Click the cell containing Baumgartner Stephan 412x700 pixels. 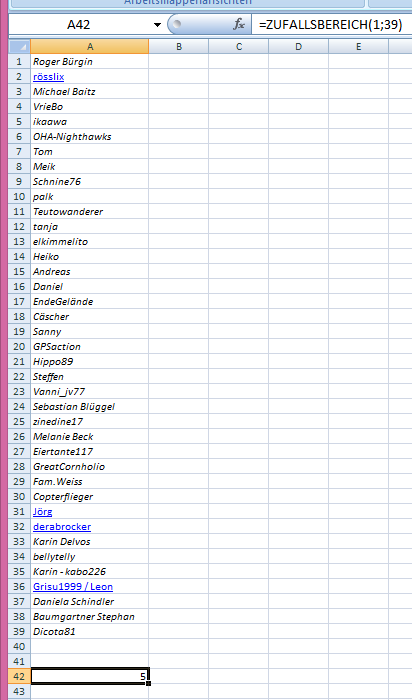pos(90,617)
